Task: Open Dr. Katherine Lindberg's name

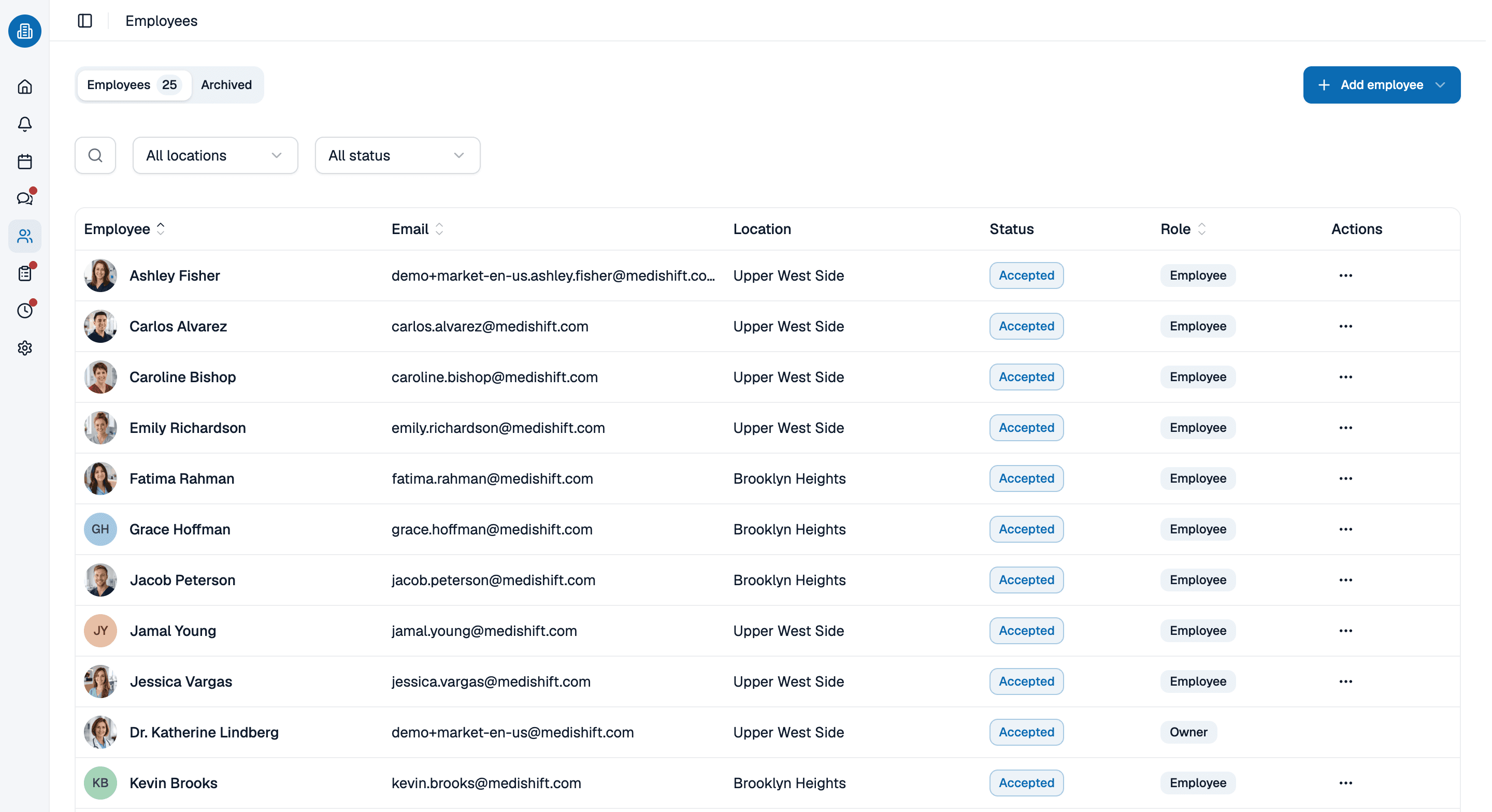Action: pyautogui.click(x=205, y=733)
